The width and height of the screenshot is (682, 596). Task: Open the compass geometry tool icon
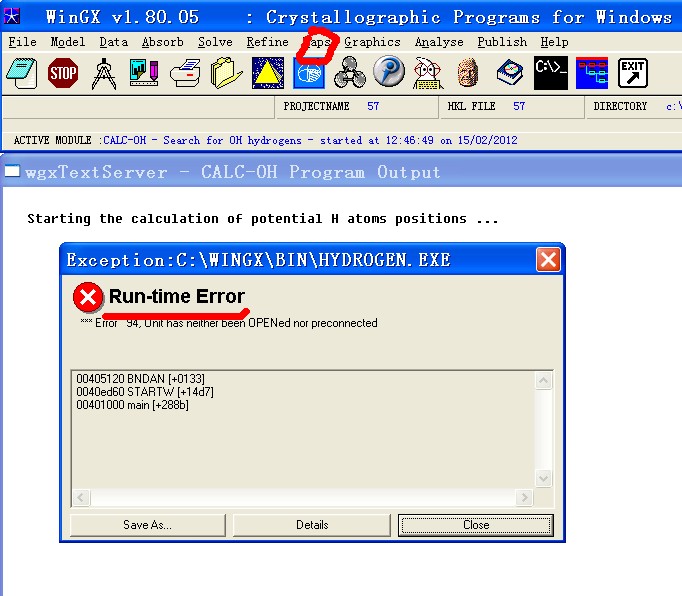pyautogui.click(x=104, y=74)
